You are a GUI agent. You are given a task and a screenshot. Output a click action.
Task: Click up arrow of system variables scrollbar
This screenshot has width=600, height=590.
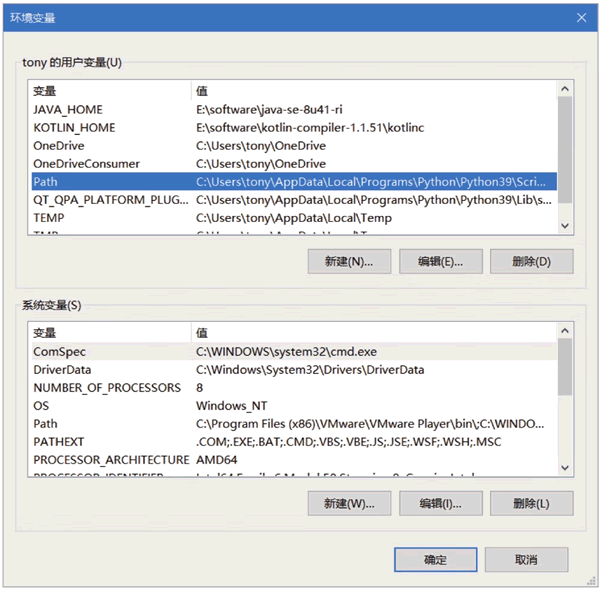click(x=565, y=331)
